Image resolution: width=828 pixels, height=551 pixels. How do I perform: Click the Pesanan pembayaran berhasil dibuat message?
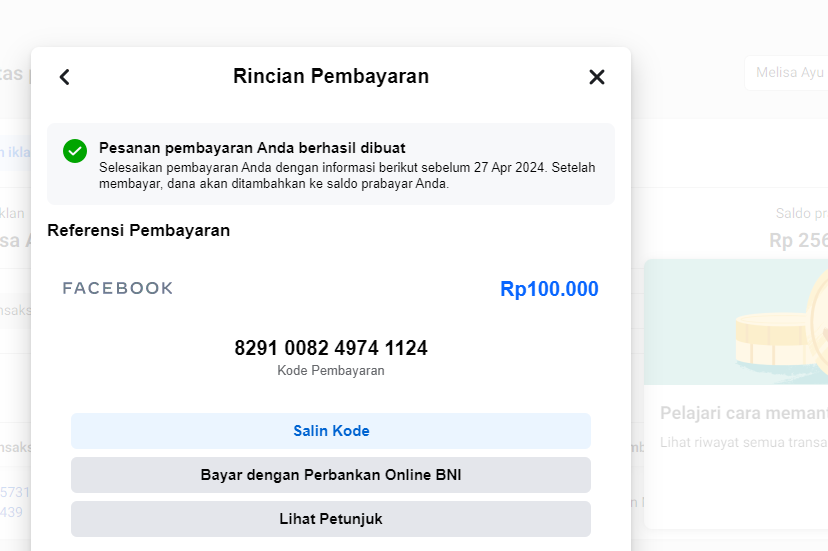coord(252,148)
